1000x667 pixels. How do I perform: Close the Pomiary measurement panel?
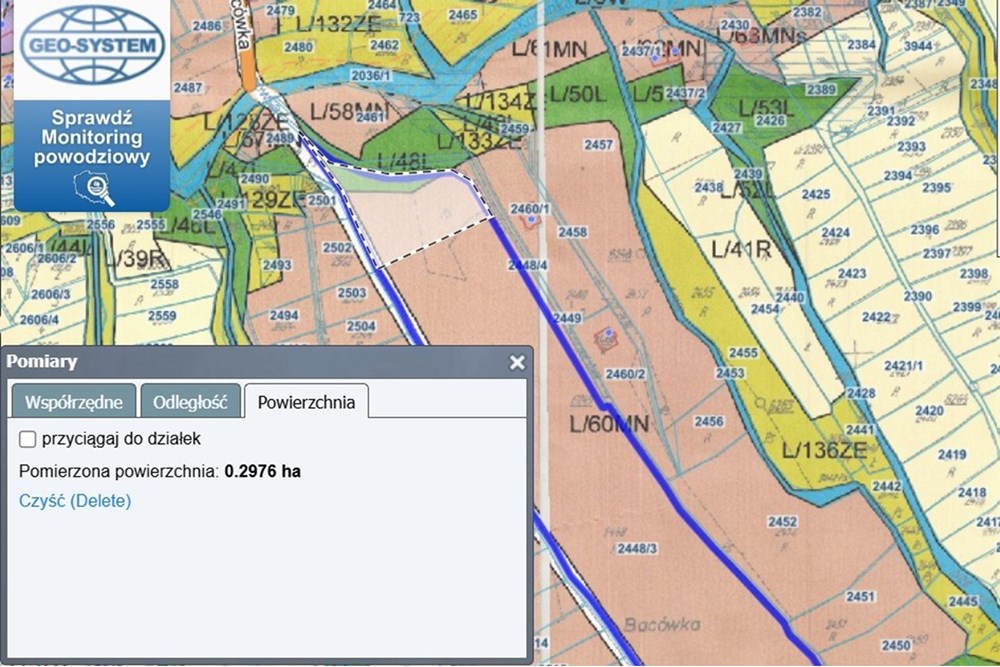pos(517,363)
